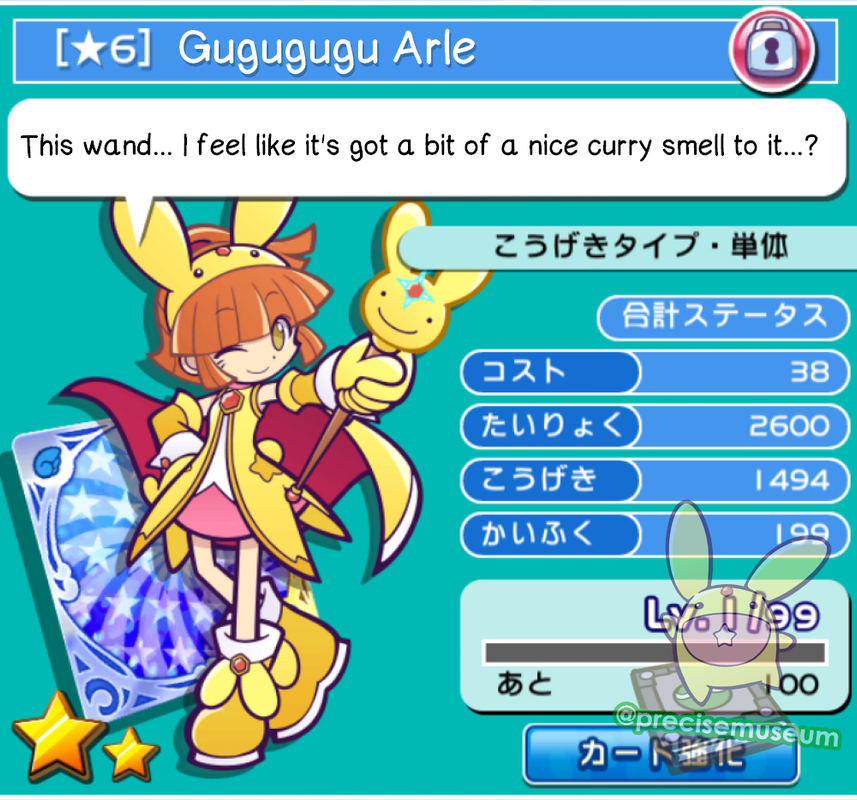Click the カード強化 card enhance button
The width and height of the screenshot is (857, 800).
coord(661,755)
